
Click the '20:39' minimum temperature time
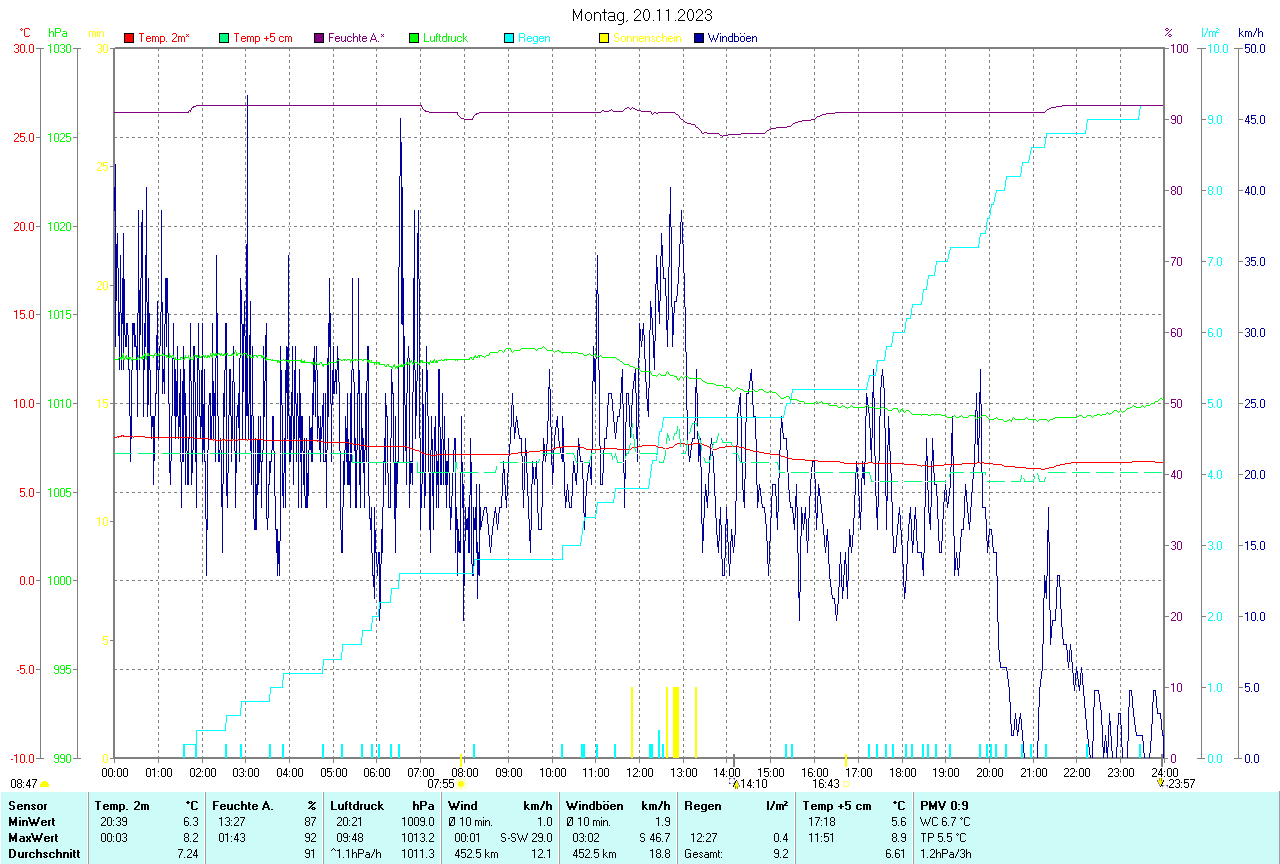click(114, 821)
